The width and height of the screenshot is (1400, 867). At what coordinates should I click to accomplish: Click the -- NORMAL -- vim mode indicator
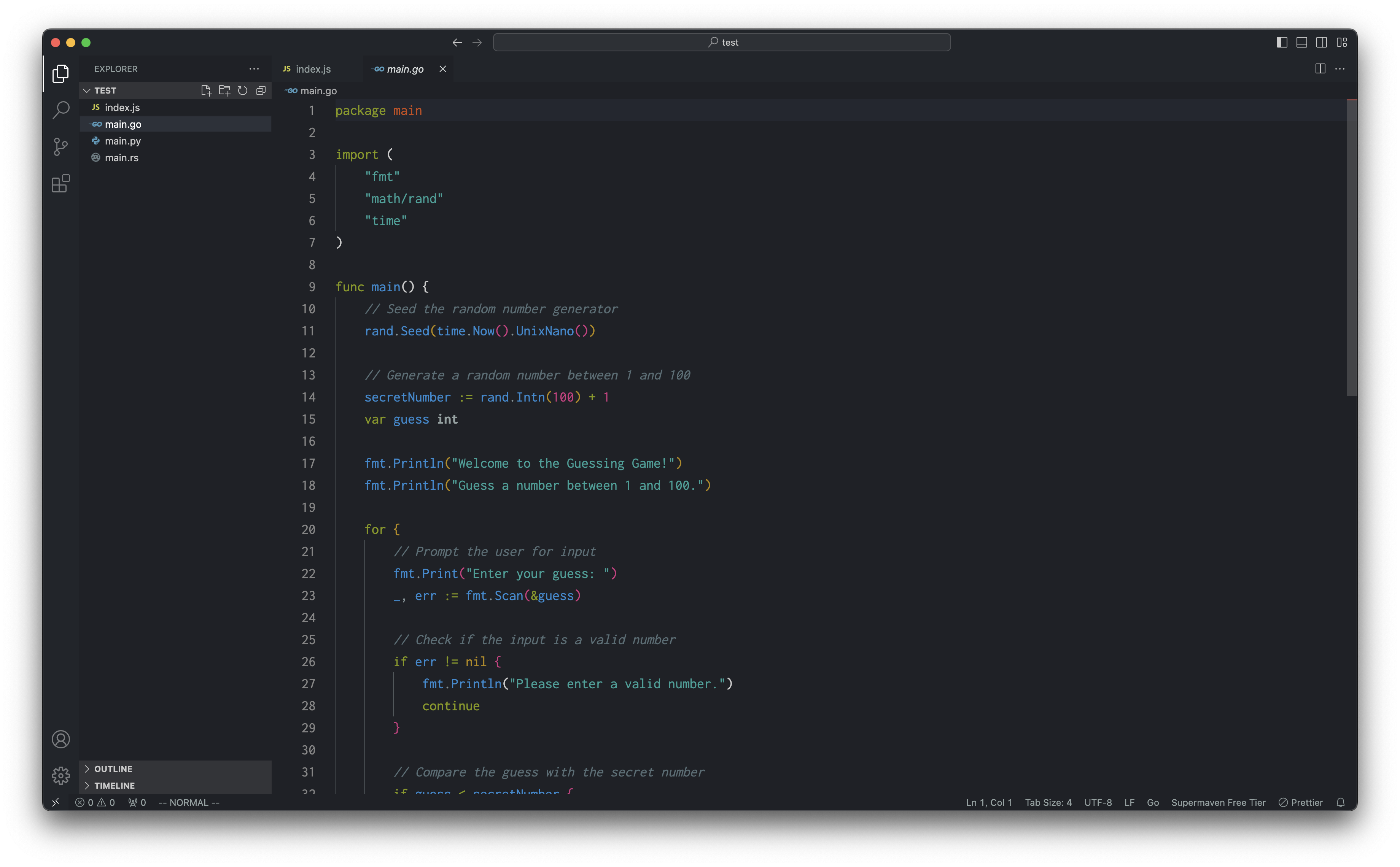pyautogui.click(x=189, y=802)
